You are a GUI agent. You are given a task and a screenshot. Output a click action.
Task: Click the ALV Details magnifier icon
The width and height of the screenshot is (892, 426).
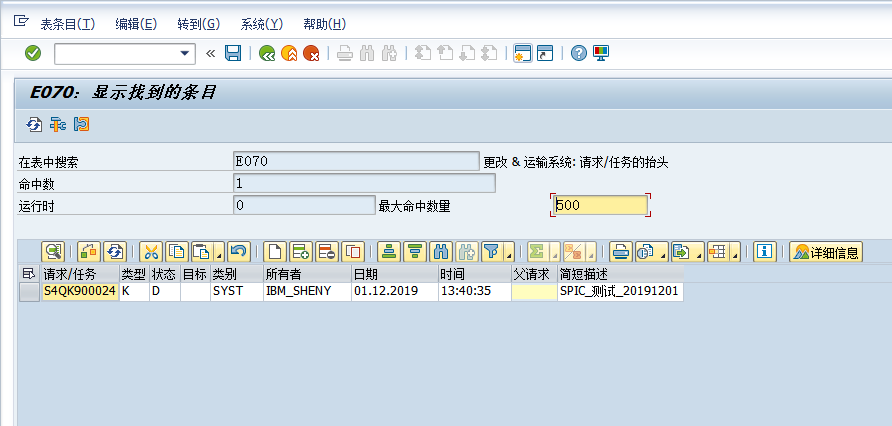[53, 251]
